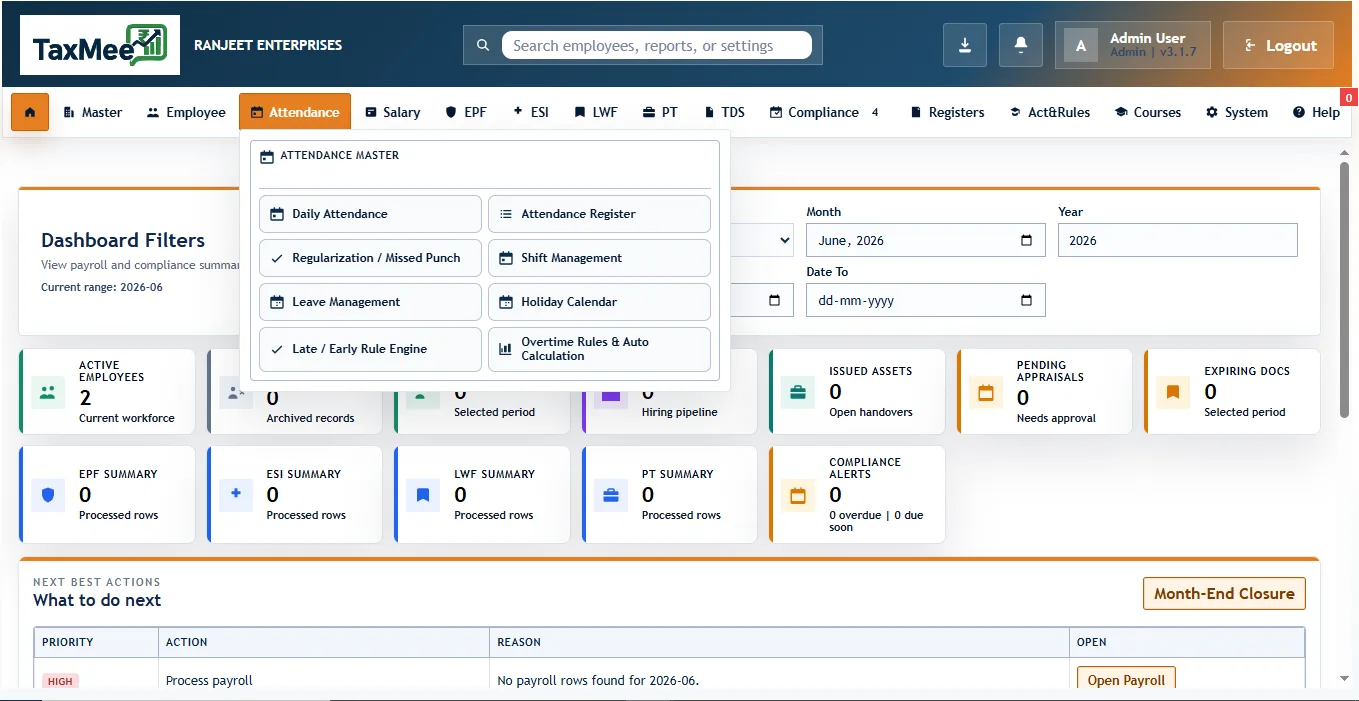Click EPF Summary shield icon
This screenshot has height=701, width=1359.
coord(48,495)
